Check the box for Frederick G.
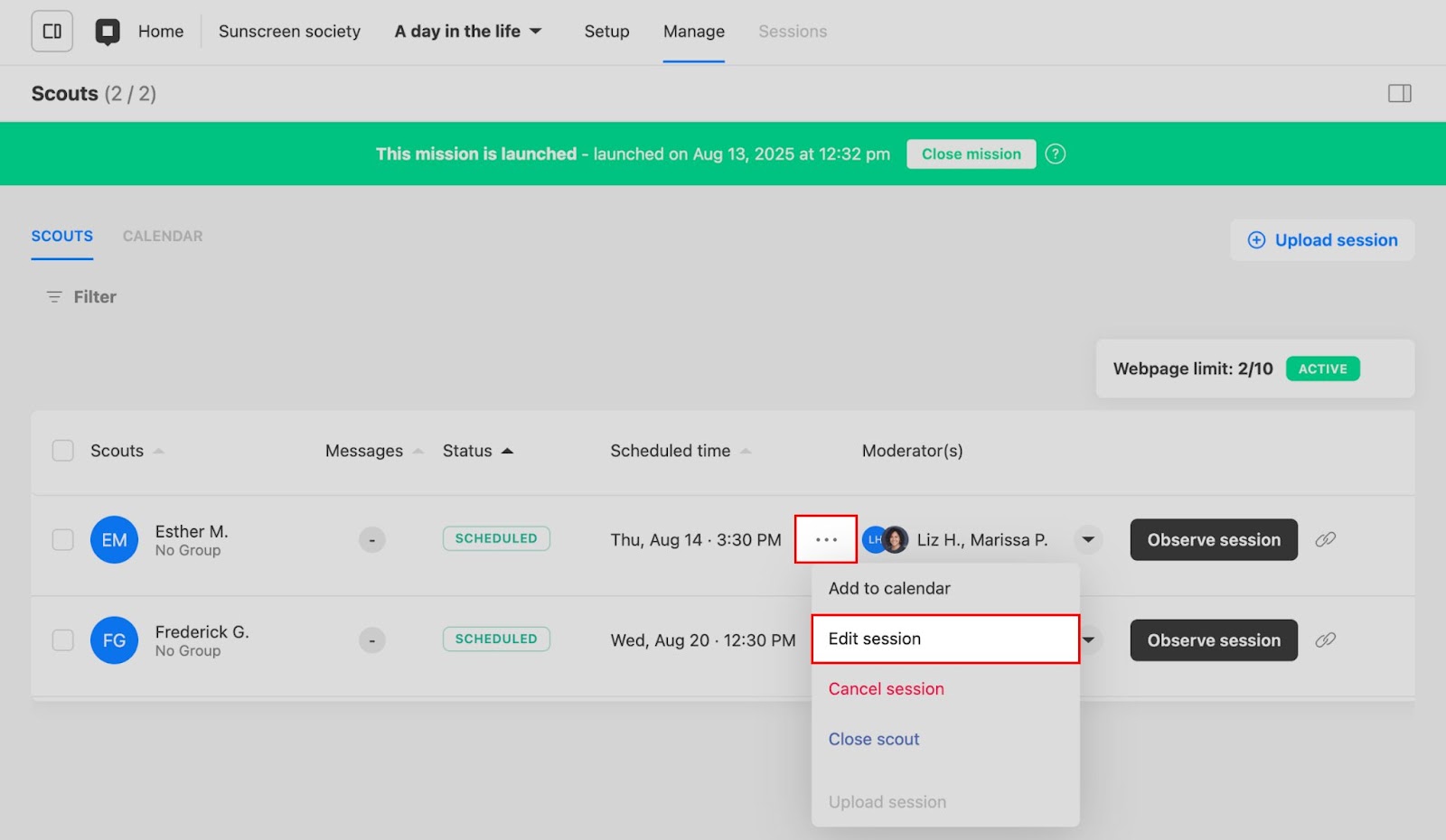Image resolution: width=1446 pixels, height=840 pixels. pos(62,639)
